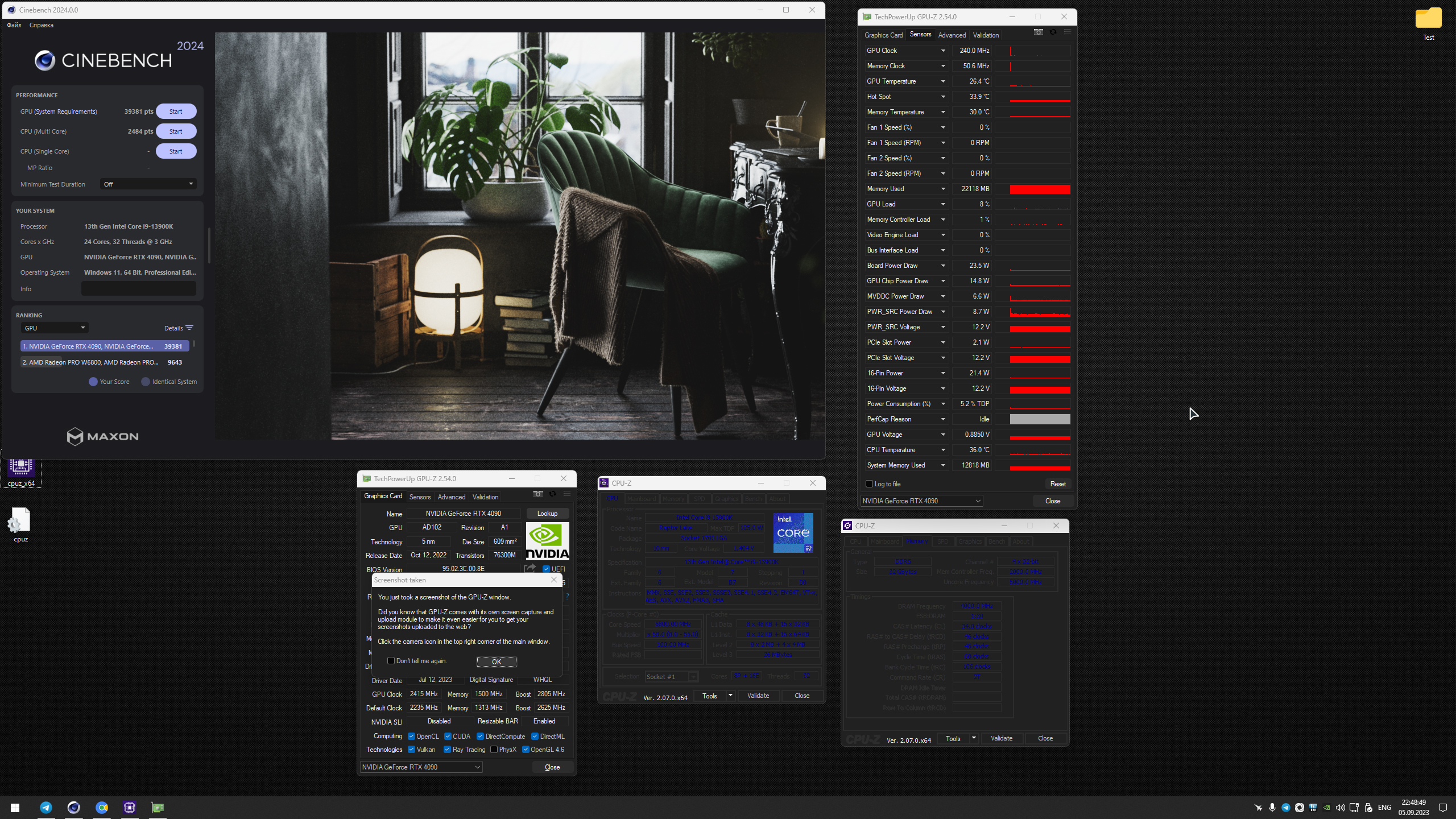Toggle the CUDA checkbox
The width and height of the screenshot is (1456, 819).
tap(448, 736)
